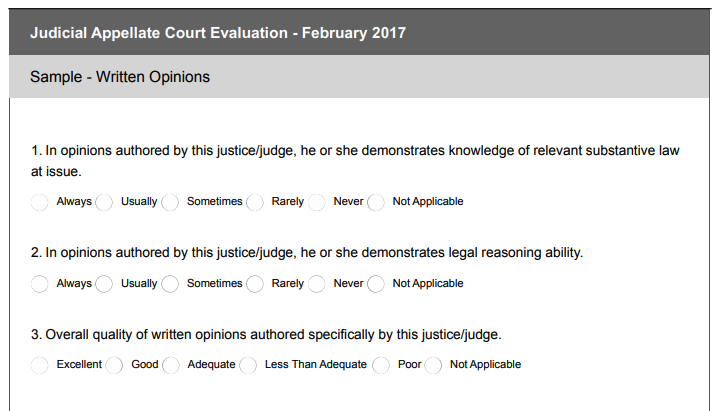This screenshot has height=411, width=719.
Task: Select Always for legal reasoning ability question
Action: click(x=39, y=284)
